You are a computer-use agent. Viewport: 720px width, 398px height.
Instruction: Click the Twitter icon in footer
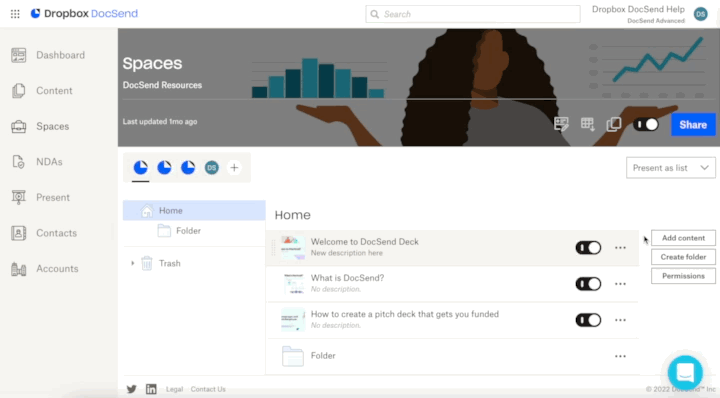pos(131,389)
